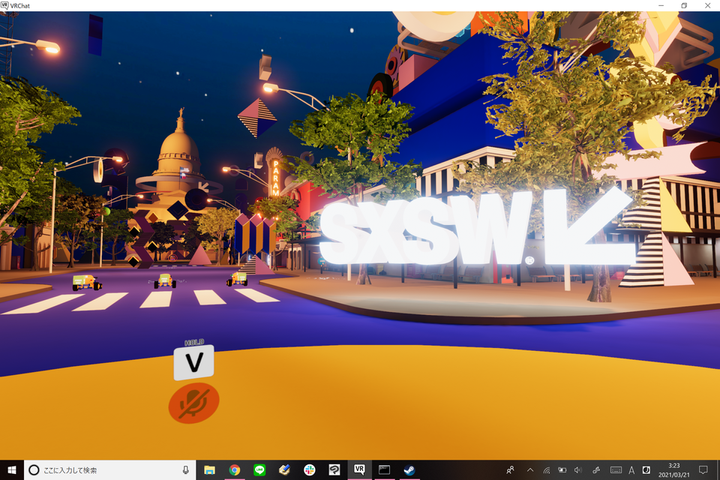Open Google Chrome from the taskbar
Image resolution: width=720 pixels, height=480 pixels.
pyautogui.click(x=235, y=470)
